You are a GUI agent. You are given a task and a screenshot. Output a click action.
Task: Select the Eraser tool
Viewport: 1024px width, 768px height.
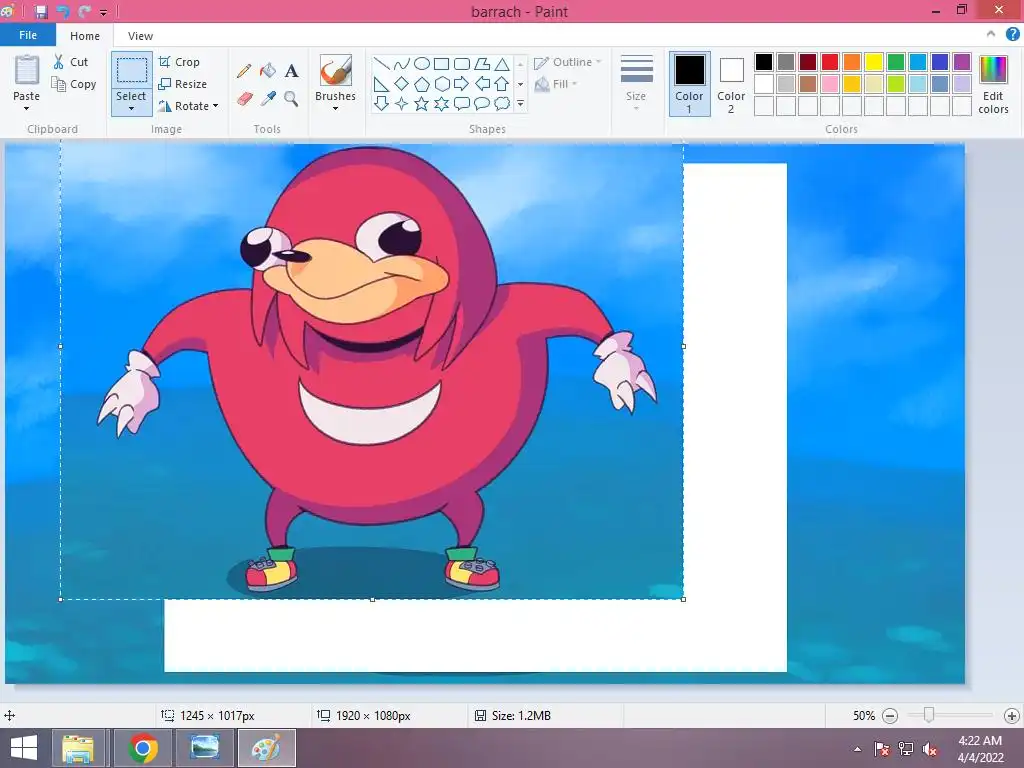pyautogui.click(x=244, y=99)
